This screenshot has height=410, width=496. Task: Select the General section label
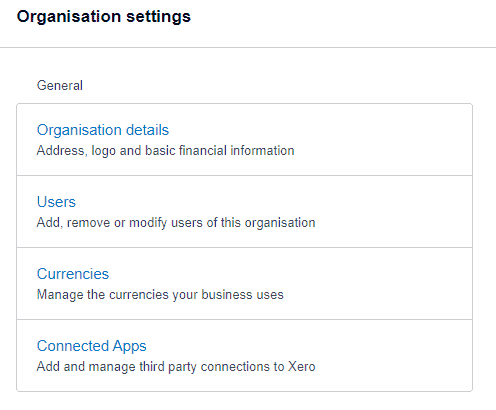point(60,86)
